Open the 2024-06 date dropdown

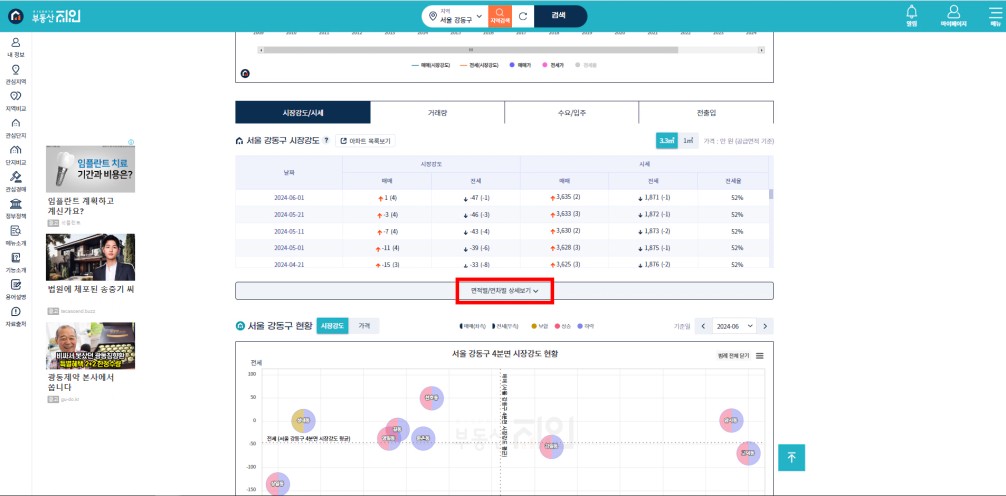coord(734,326)
